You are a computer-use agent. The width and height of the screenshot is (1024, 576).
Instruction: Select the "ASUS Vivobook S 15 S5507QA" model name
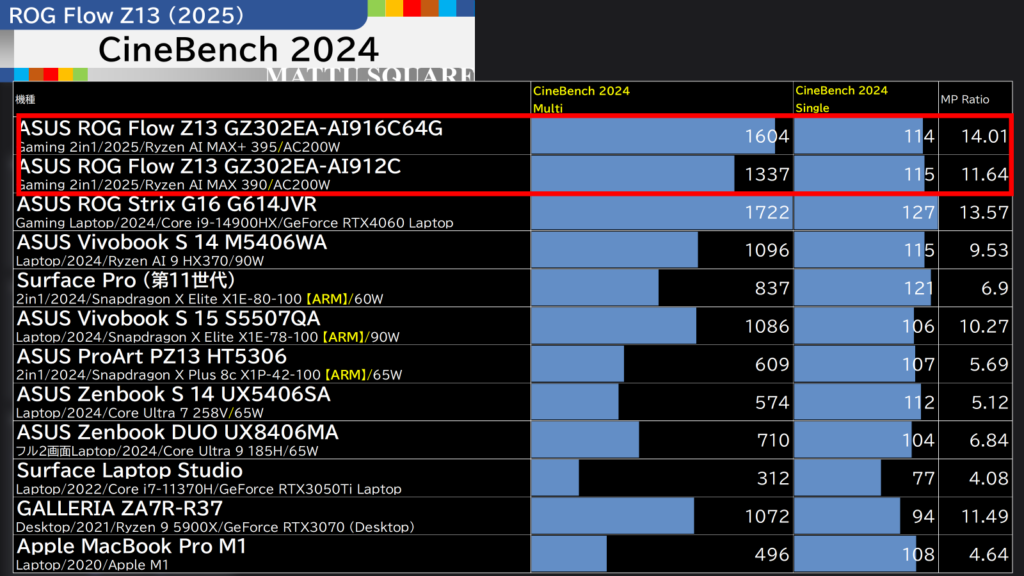click(x=168, y=318)
